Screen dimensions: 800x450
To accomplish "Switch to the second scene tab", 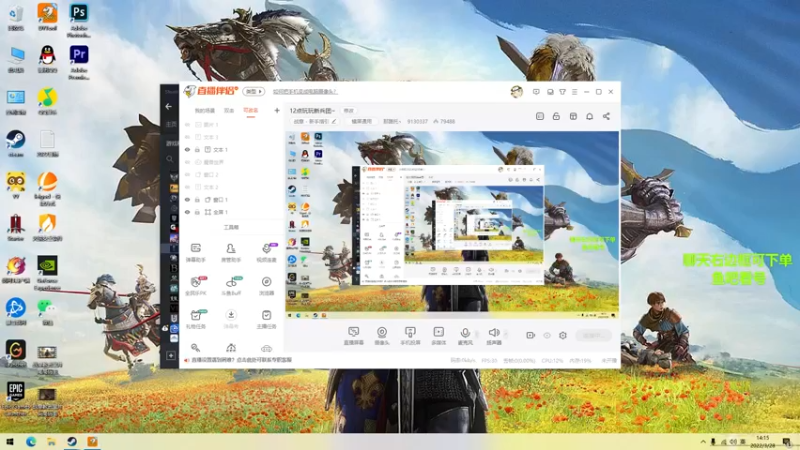I will [229, 111].
